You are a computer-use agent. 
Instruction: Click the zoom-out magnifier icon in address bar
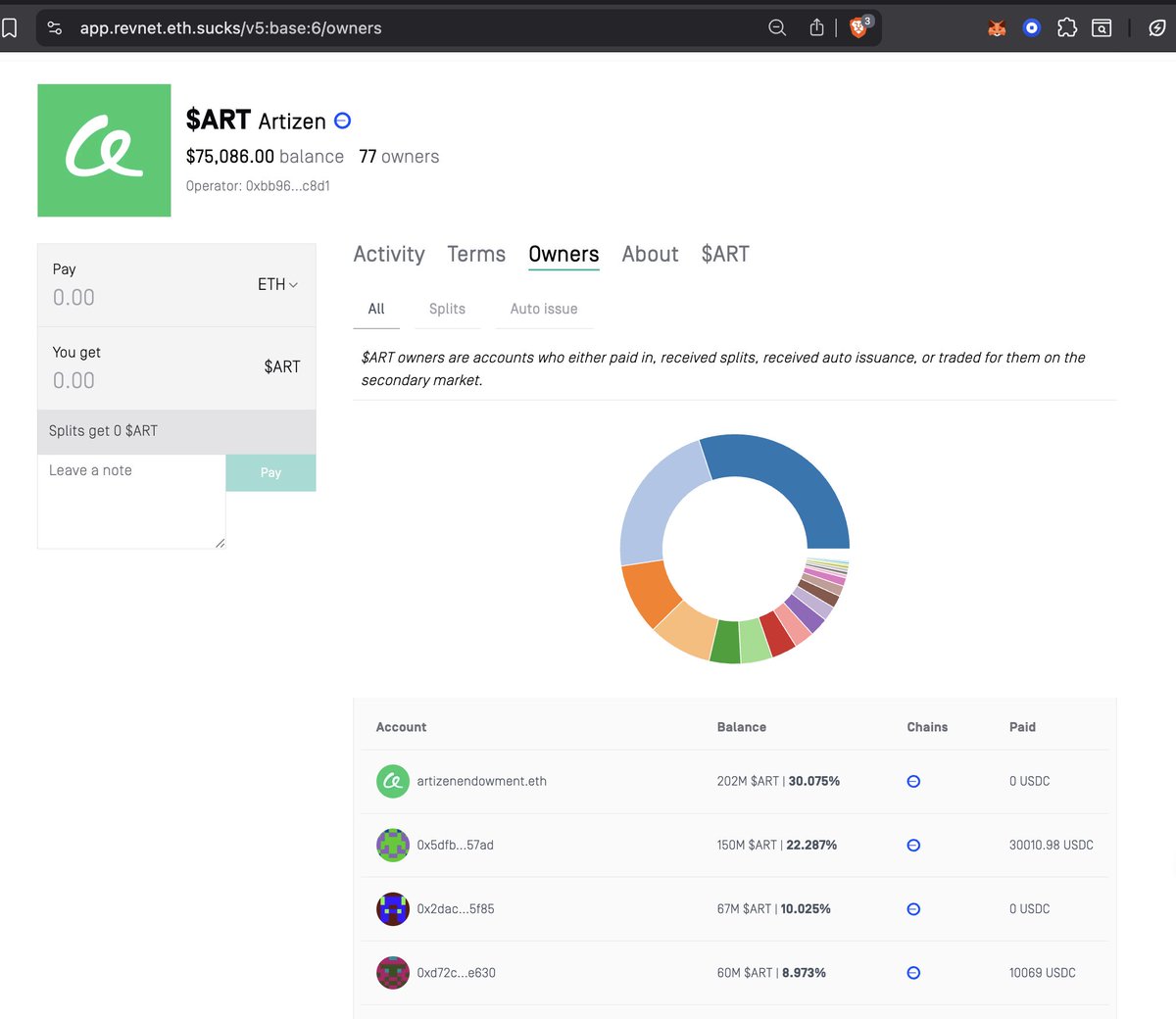pyautogui.click(x=777, y=28)
